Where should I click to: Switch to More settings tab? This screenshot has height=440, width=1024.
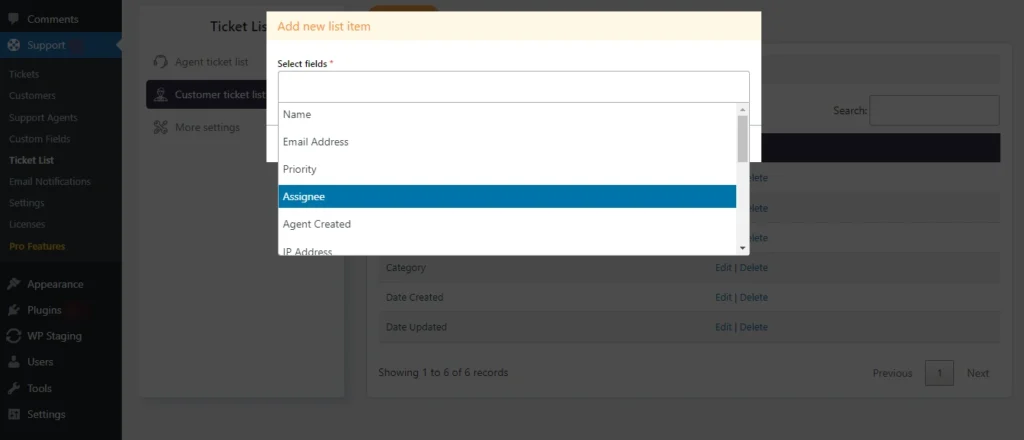pyautogui.click(x=206, y=127)
